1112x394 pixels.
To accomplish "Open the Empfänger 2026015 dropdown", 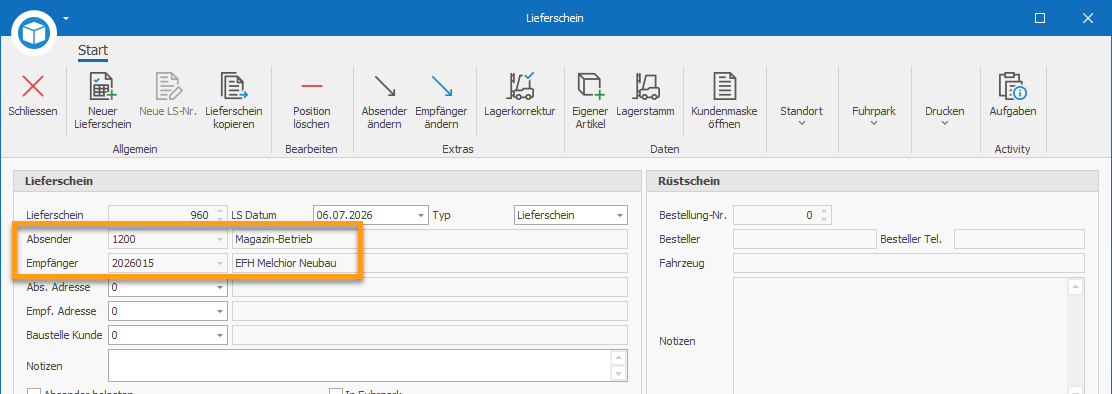I will (221, 264).
